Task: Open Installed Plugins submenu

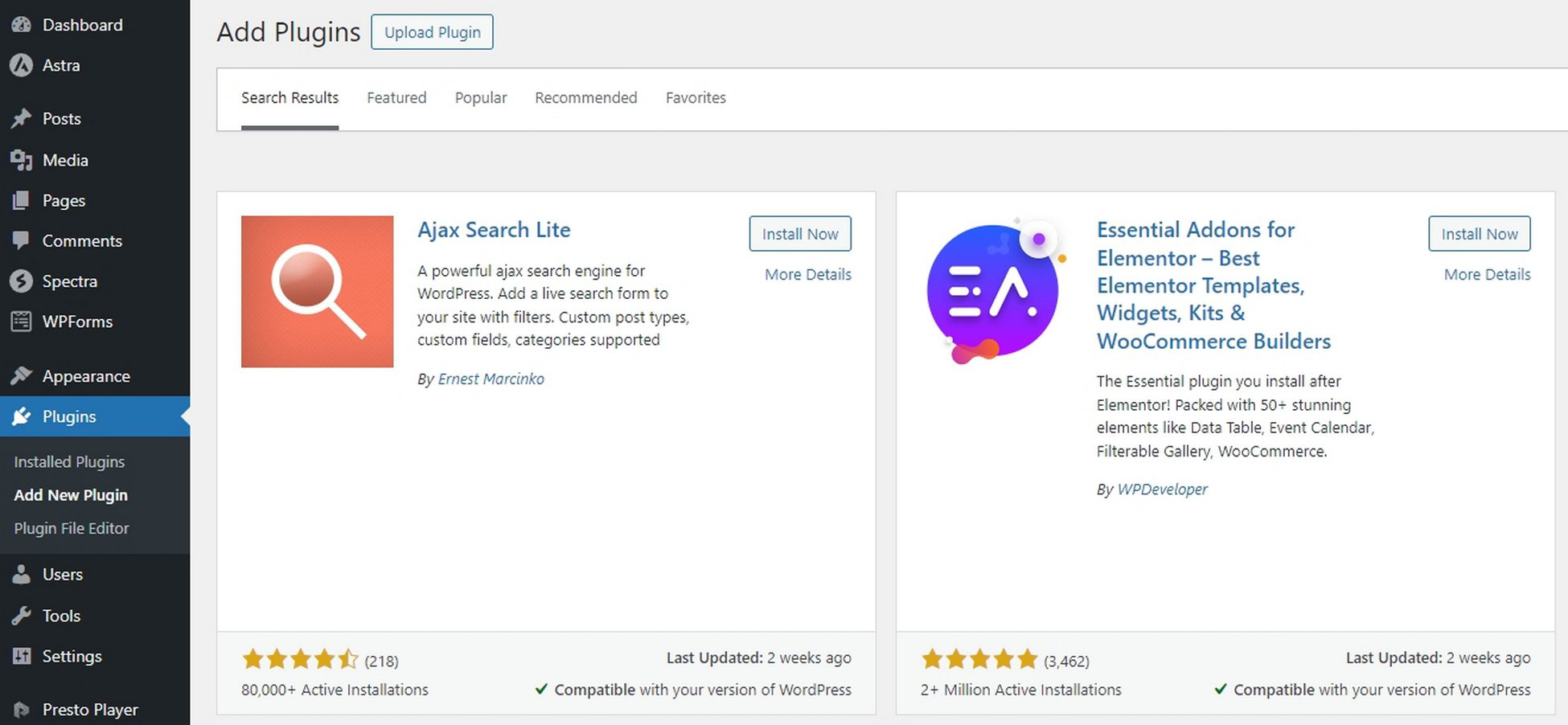Action: [x=69, y=462]
